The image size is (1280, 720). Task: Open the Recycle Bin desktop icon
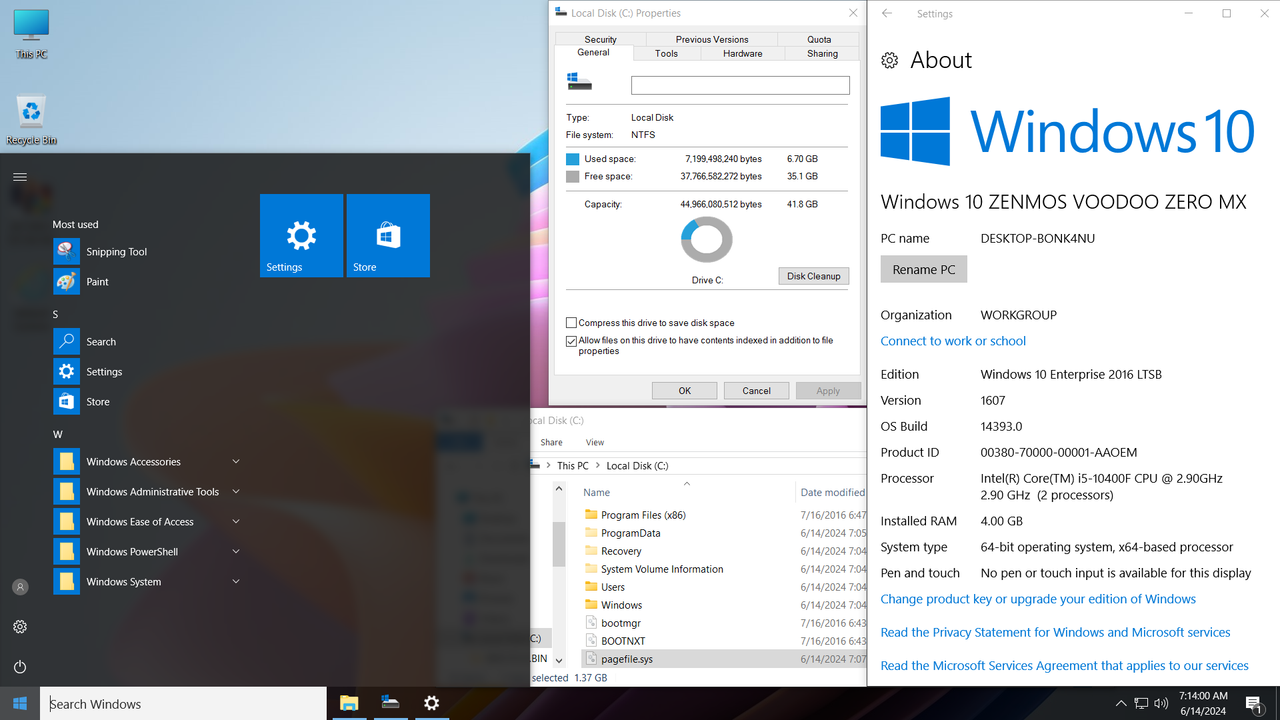tap(32, 120)
